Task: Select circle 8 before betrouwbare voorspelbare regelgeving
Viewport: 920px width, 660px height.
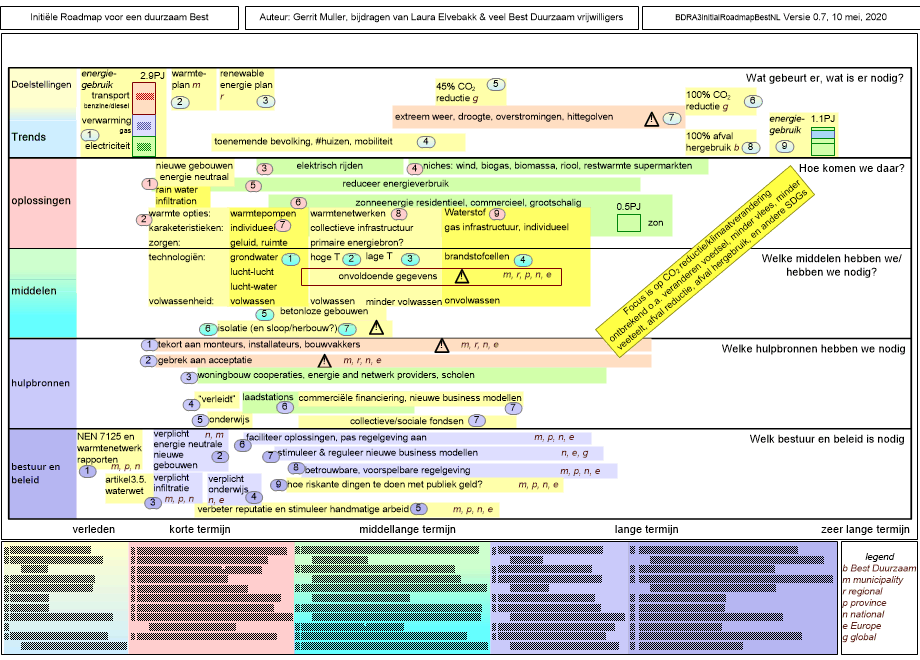Action: (x=296, y=468)
